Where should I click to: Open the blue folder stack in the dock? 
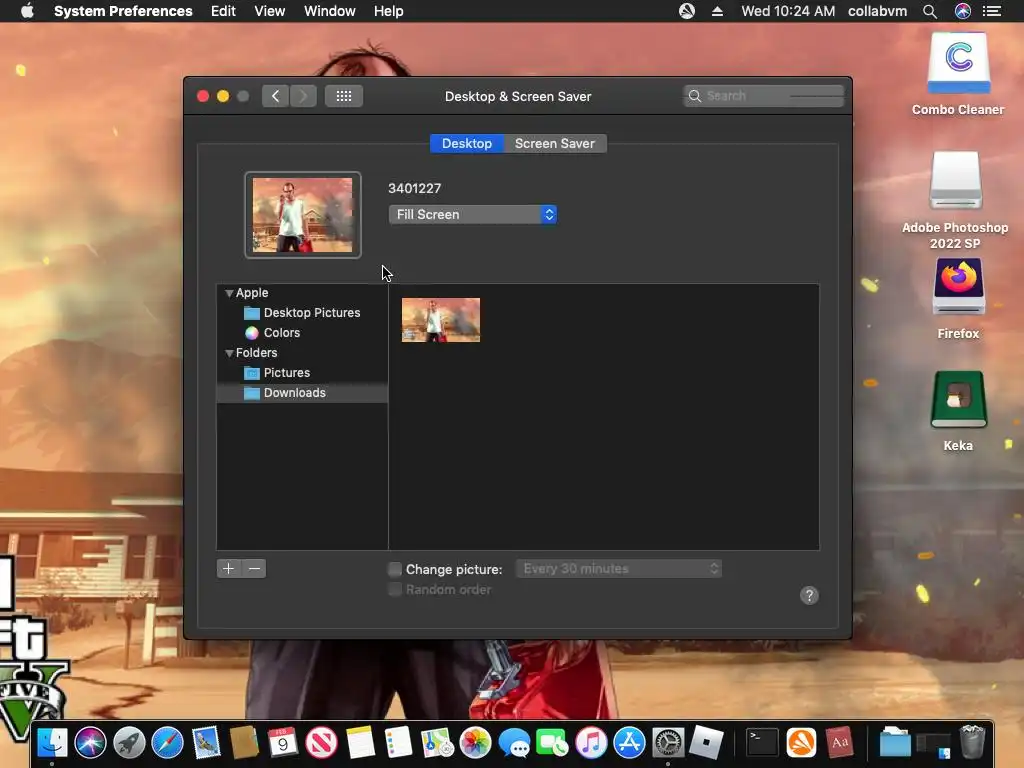[895, 743]
